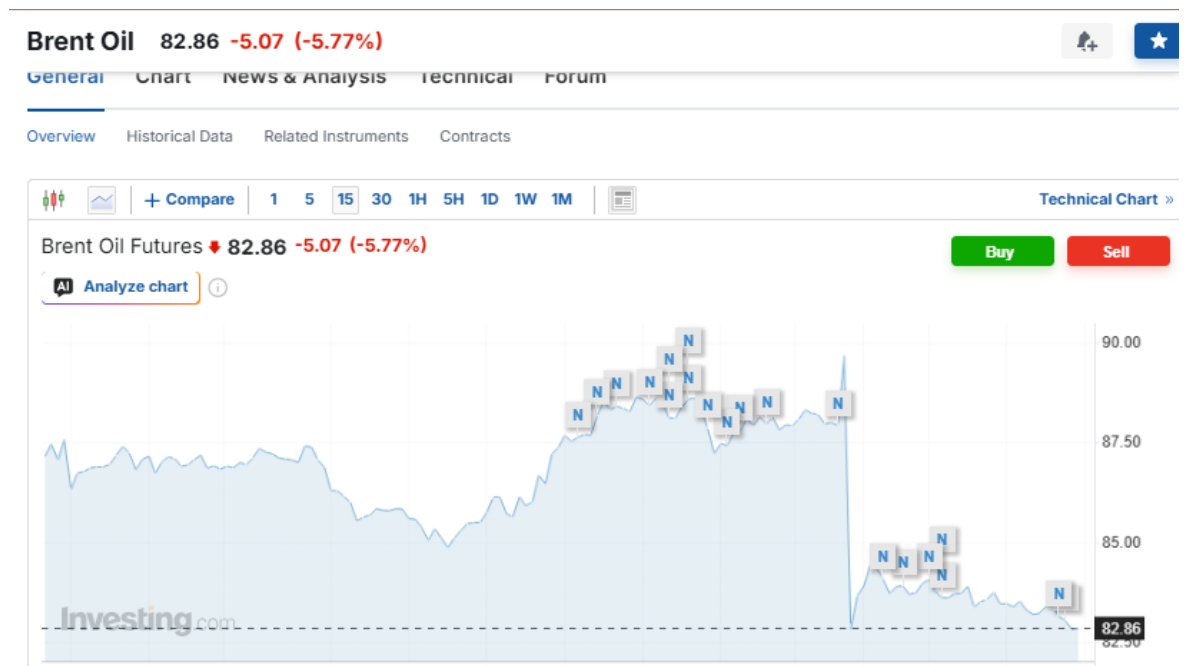This screenshot has height=666, width=1189.
Task: Select the 15 minute interval
Action: tap(345, 199)
